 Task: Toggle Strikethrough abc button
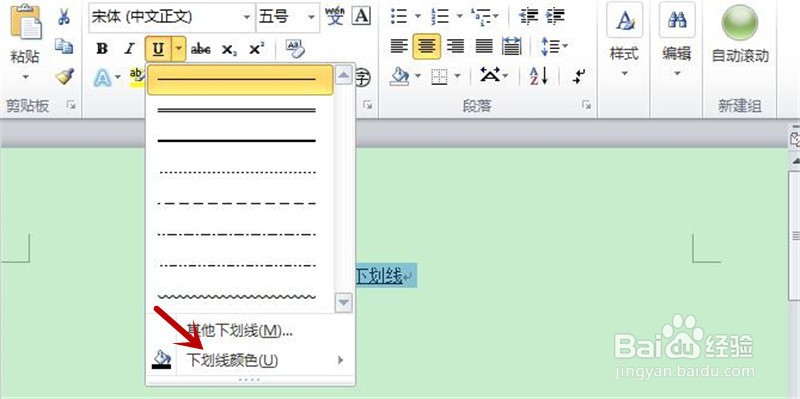201,49
